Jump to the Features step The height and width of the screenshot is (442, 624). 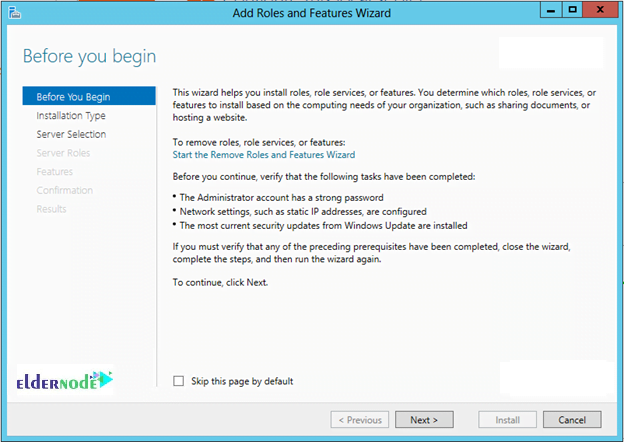pos(54,172)
